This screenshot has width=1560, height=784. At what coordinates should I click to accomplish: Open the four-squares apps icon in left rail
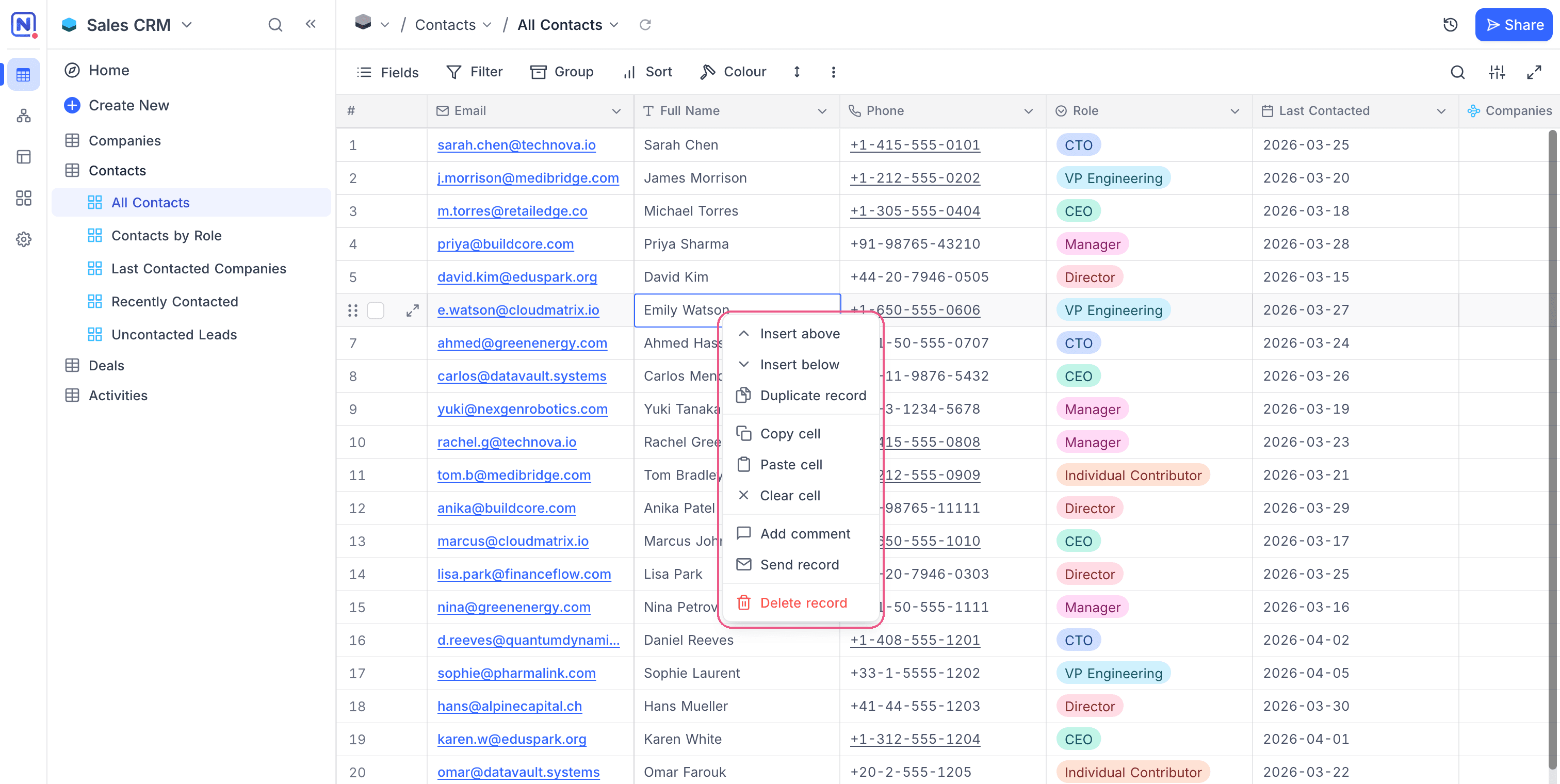[24, 198]
